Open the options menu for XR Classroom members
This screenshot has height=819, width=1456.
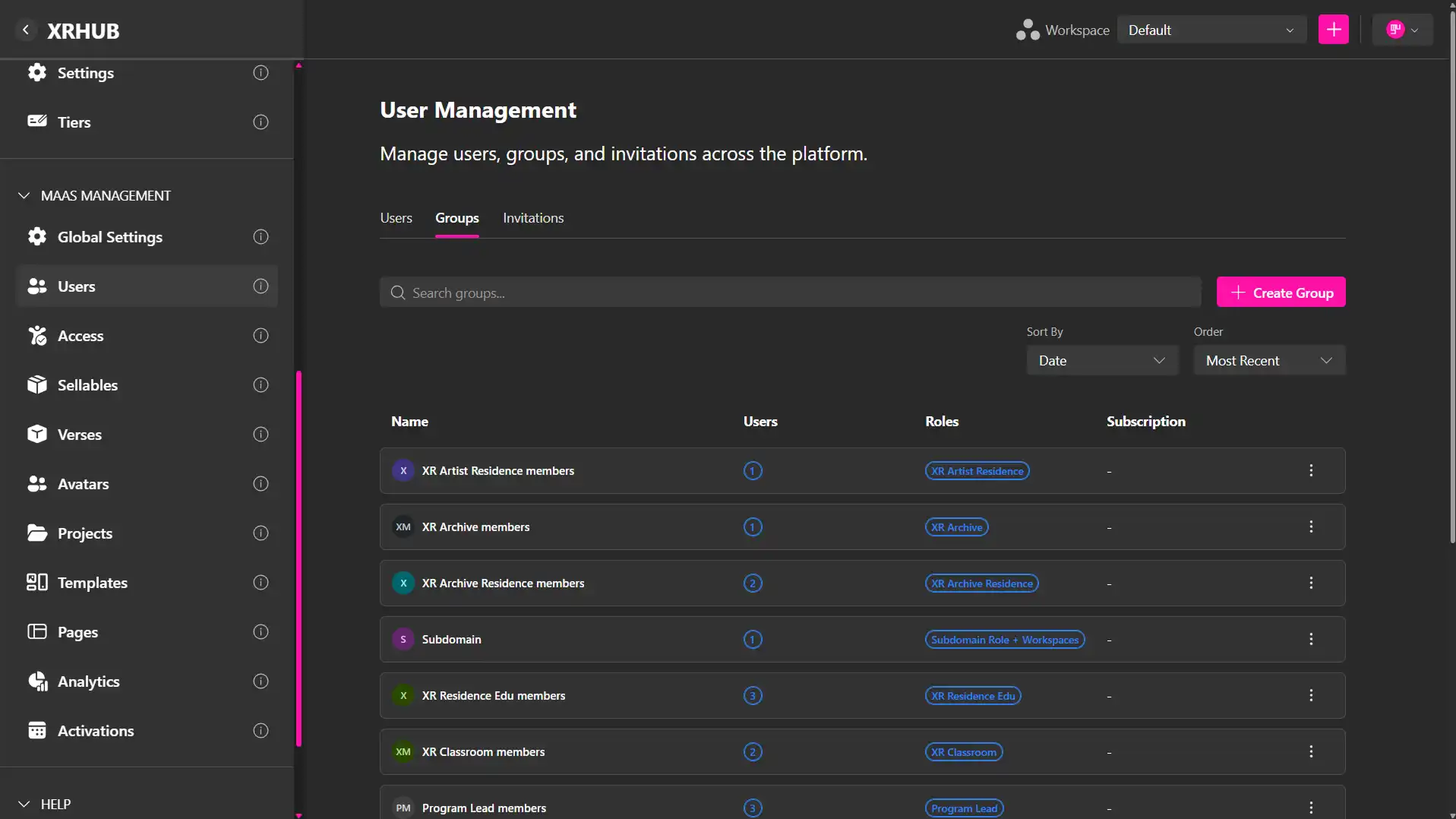point(1311,751)
